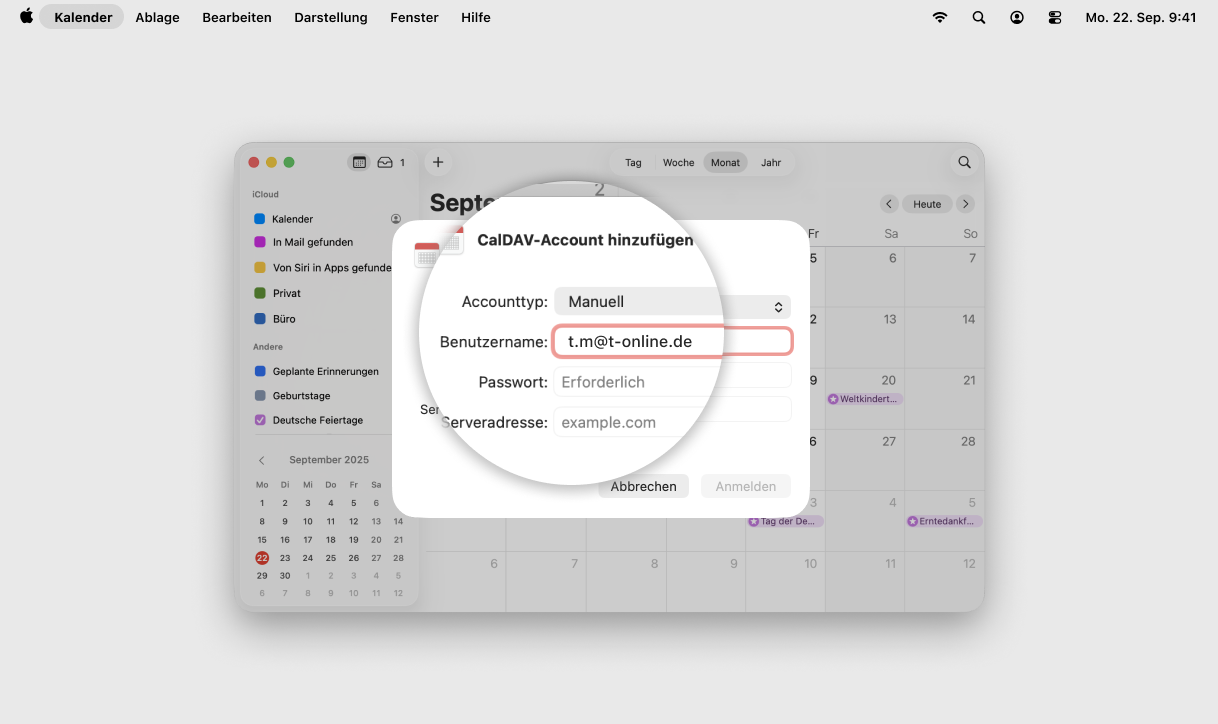Open the Accounttyp dropdown
This screenshot has height=724, width=1218.
[x=672, y=302]
